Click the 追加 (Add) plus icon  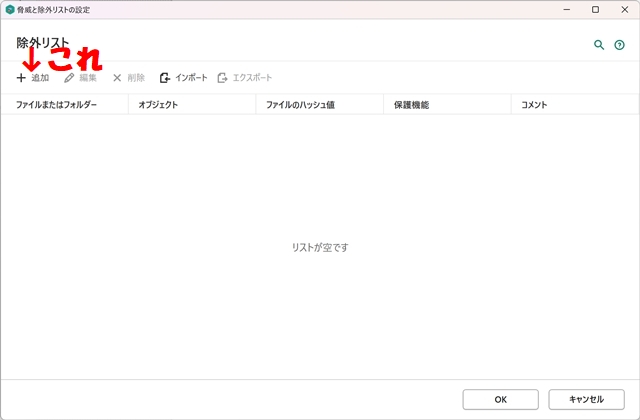click(21, 77)
